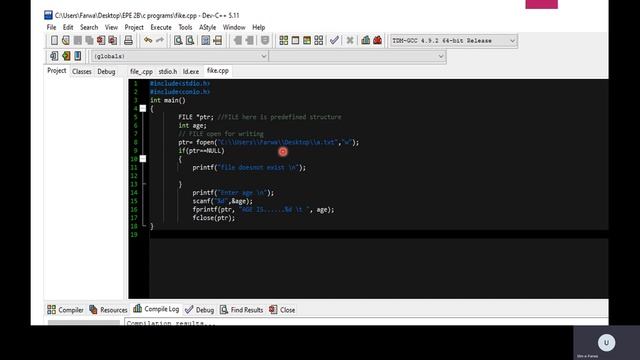This screenshot has width=640, height=360.
Task: Click the Close bottom panel button
Action: 282,310
